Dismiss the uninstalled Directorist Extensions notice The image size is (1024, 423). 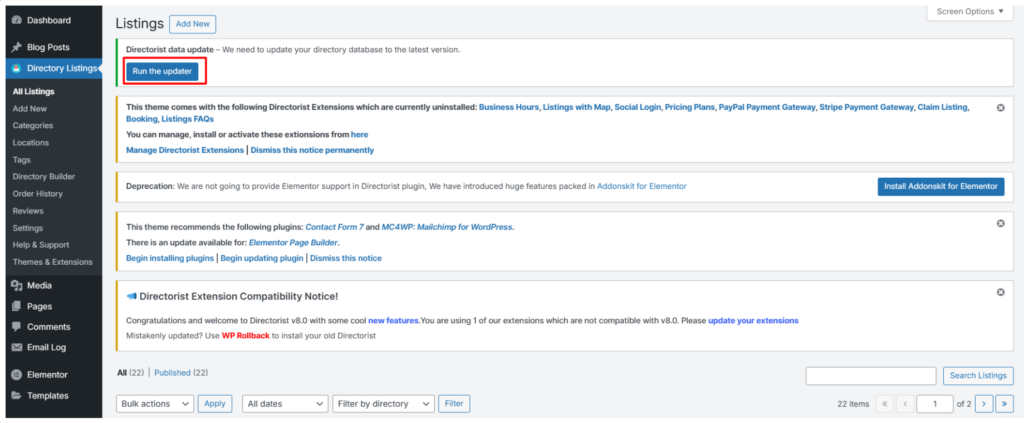1000,107
